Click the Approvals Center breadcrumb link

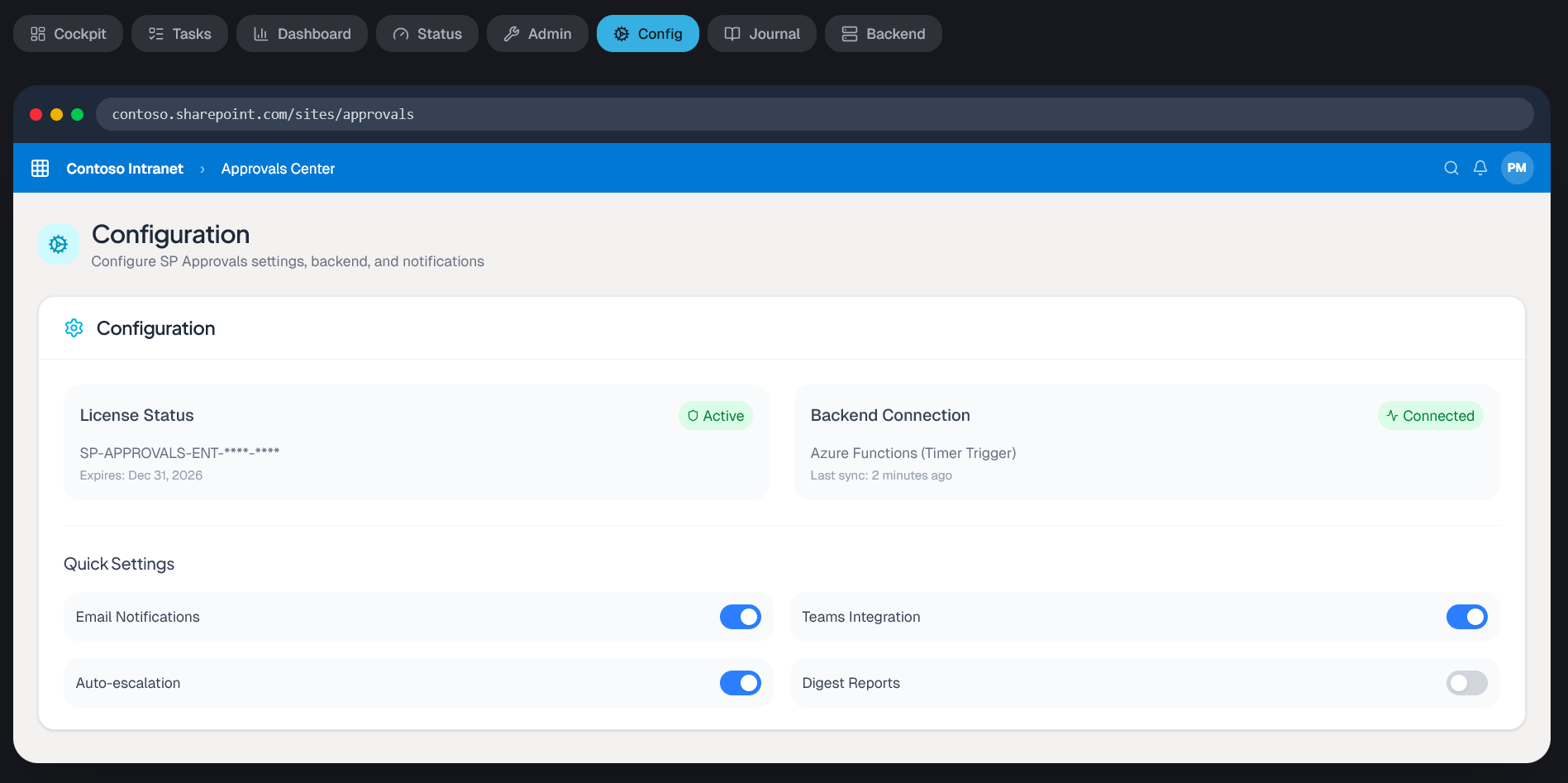pyautogui.click(x=278, y=168)
